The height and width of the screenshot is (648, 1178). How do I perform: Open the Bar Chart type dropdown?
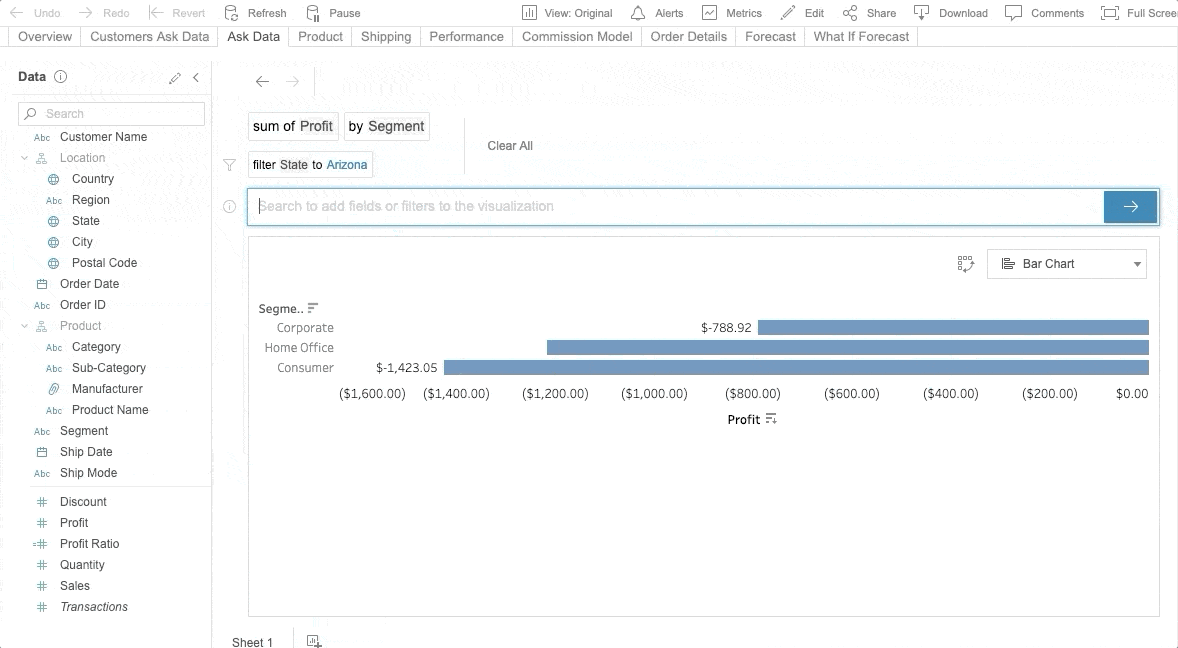[x=1066, y=264]
